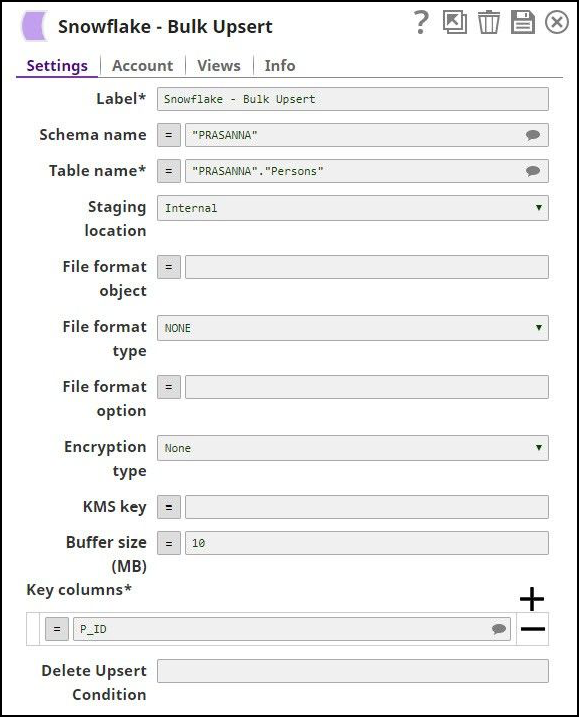Expand the Encryption type dropdown

point(353,448)
